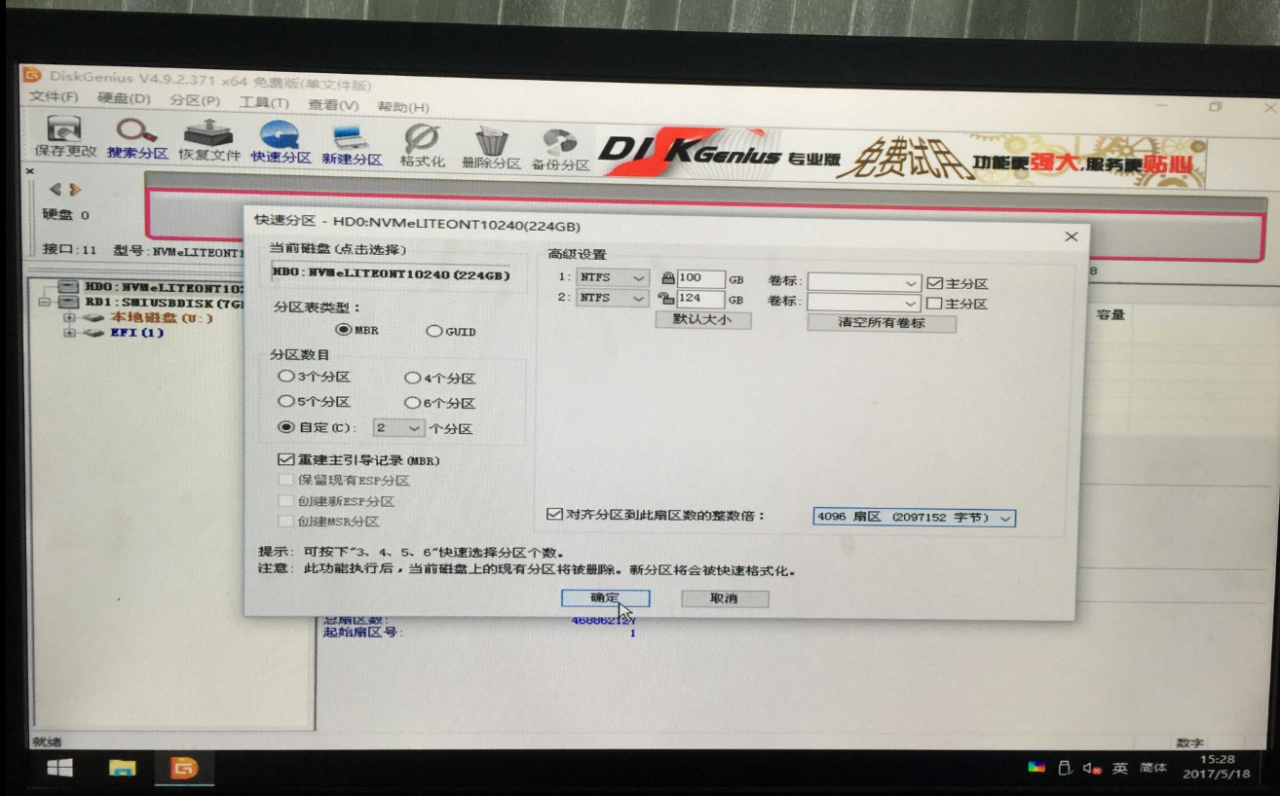Click the 简体 input mode tray indicator

[1153, 768]
